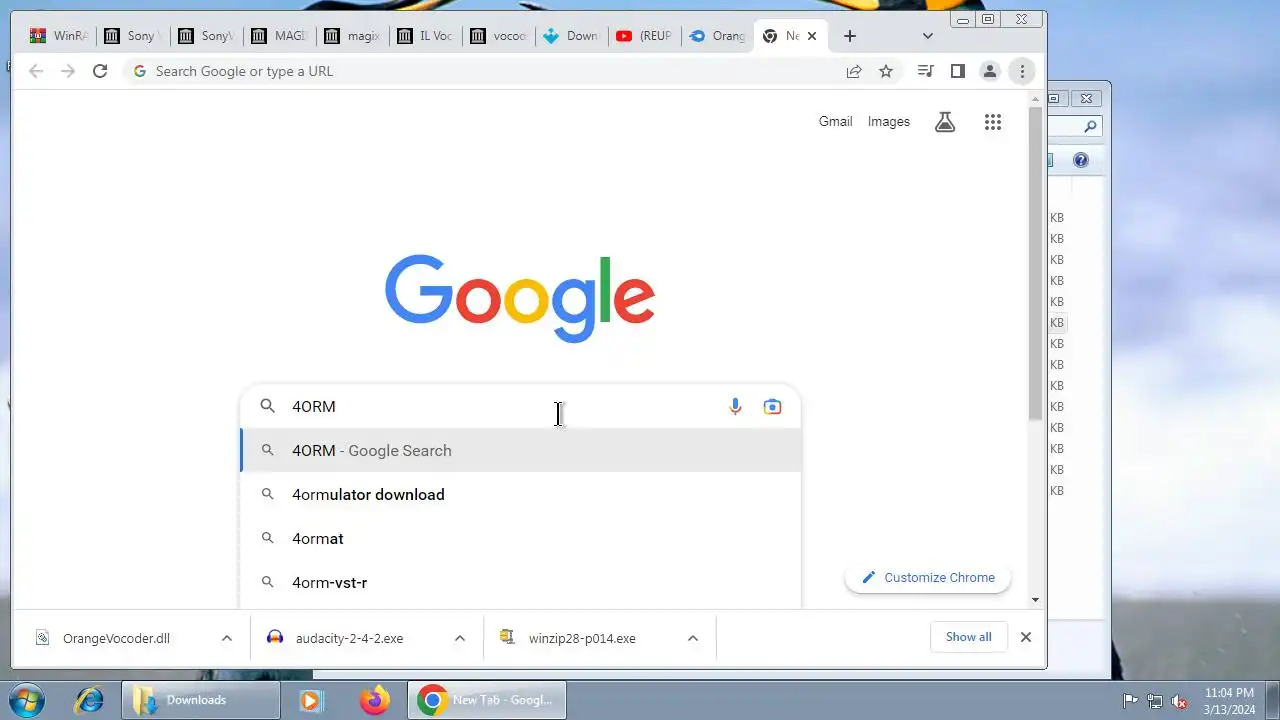Switch to the IL Vocodex tab
The width and height of the screenshot is (1280, 720).
pos(425,36)
